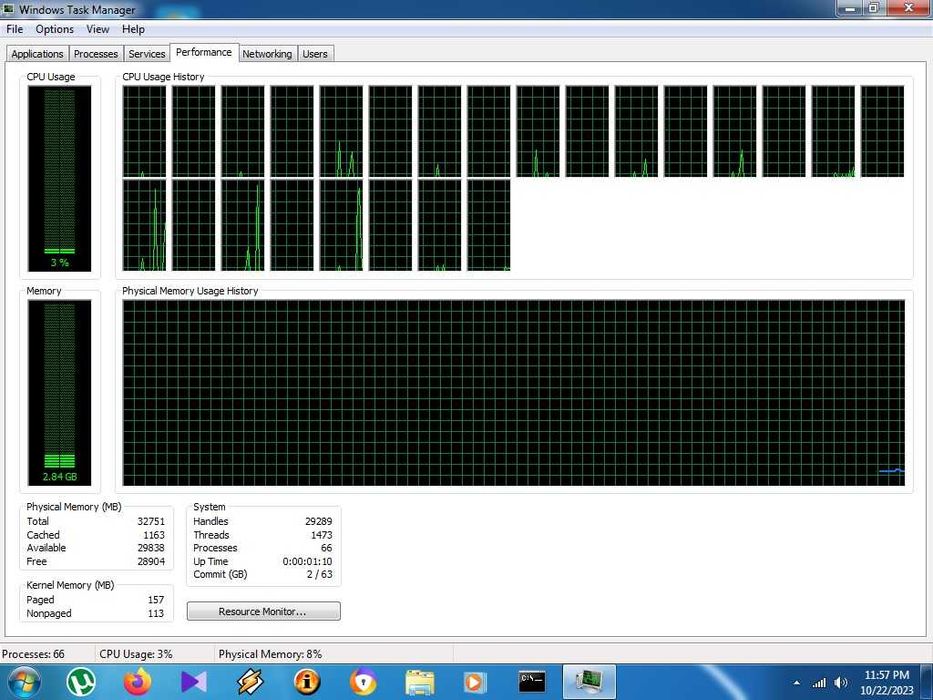Click Cached memory value 1163
The height and width of the screenshot is (700, 933).
tap(154, 535)
